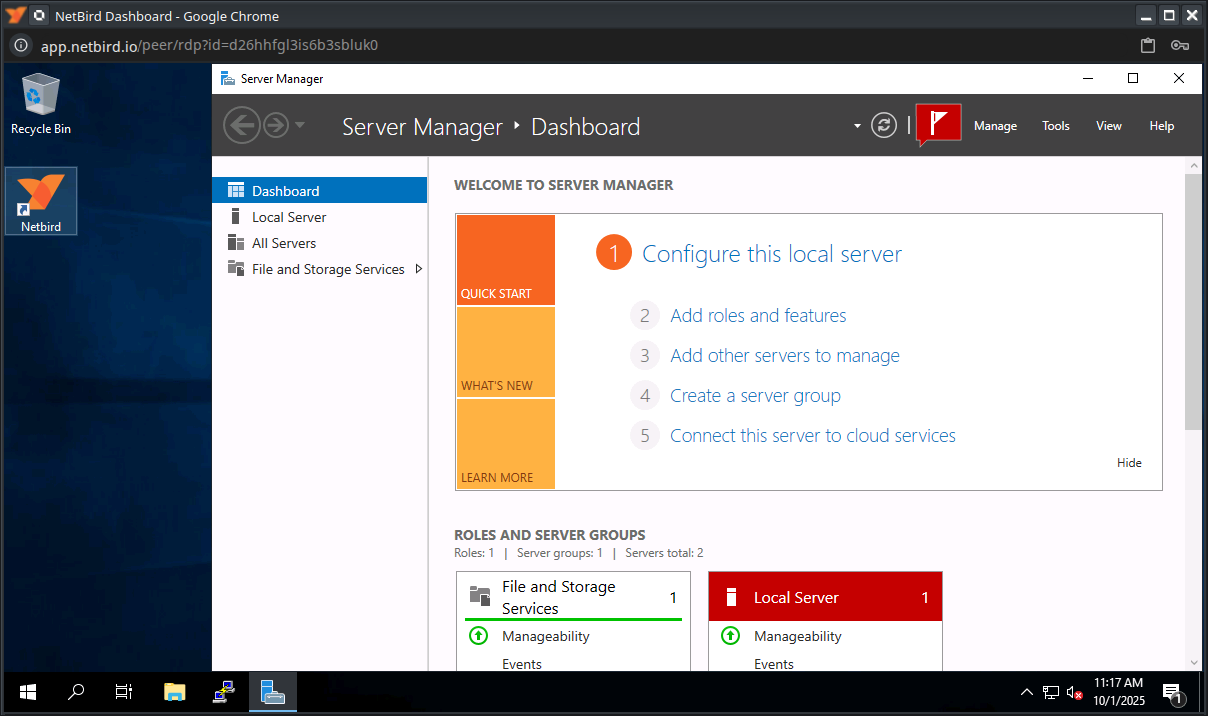This screenshot has height=716, width=1208.
Task: Click the dashboard vertical scrollbar
Action: [x=1192, y=300]
